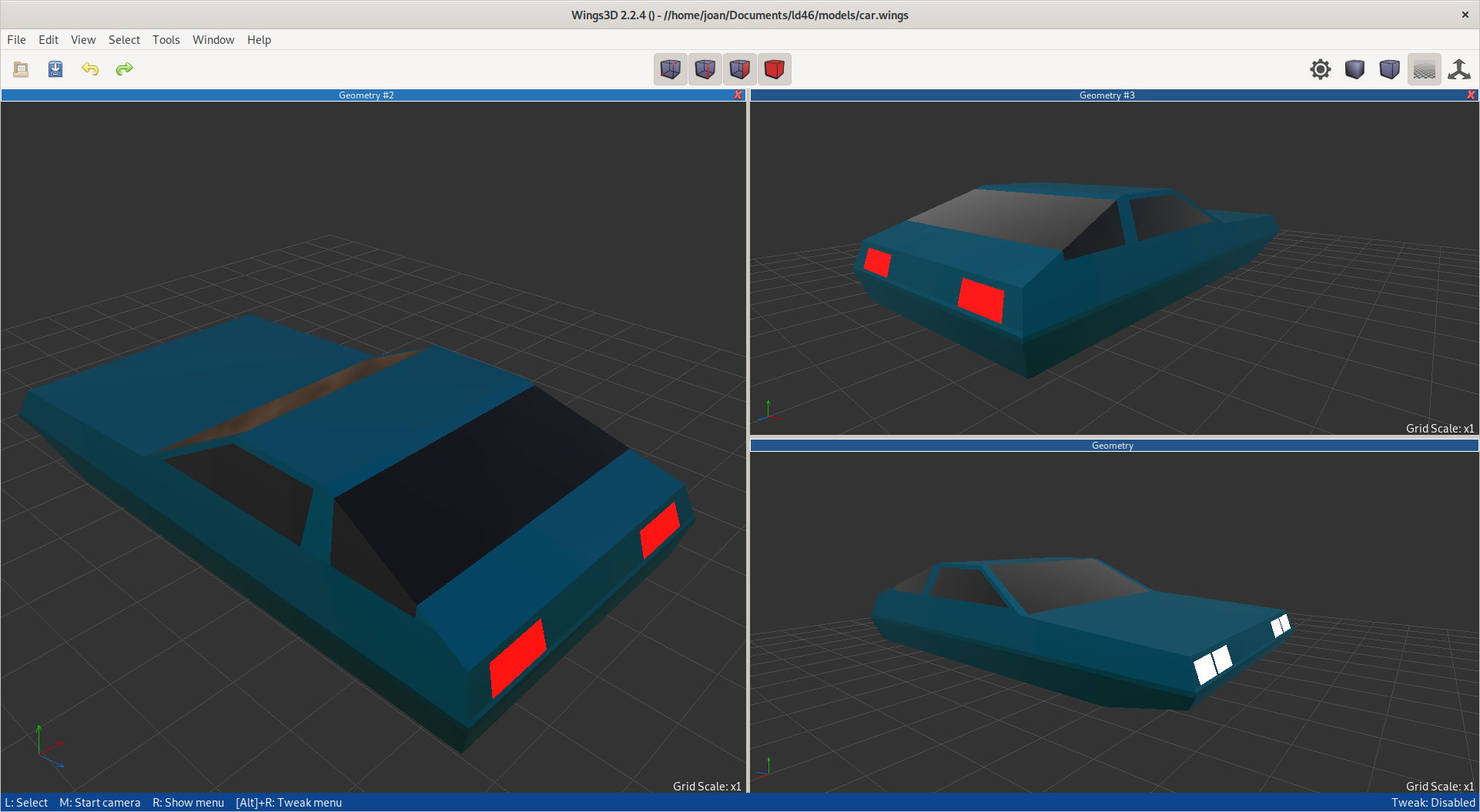Redo the last action
The height and width of the screenshot is (812, 1480).
(125, 69)
